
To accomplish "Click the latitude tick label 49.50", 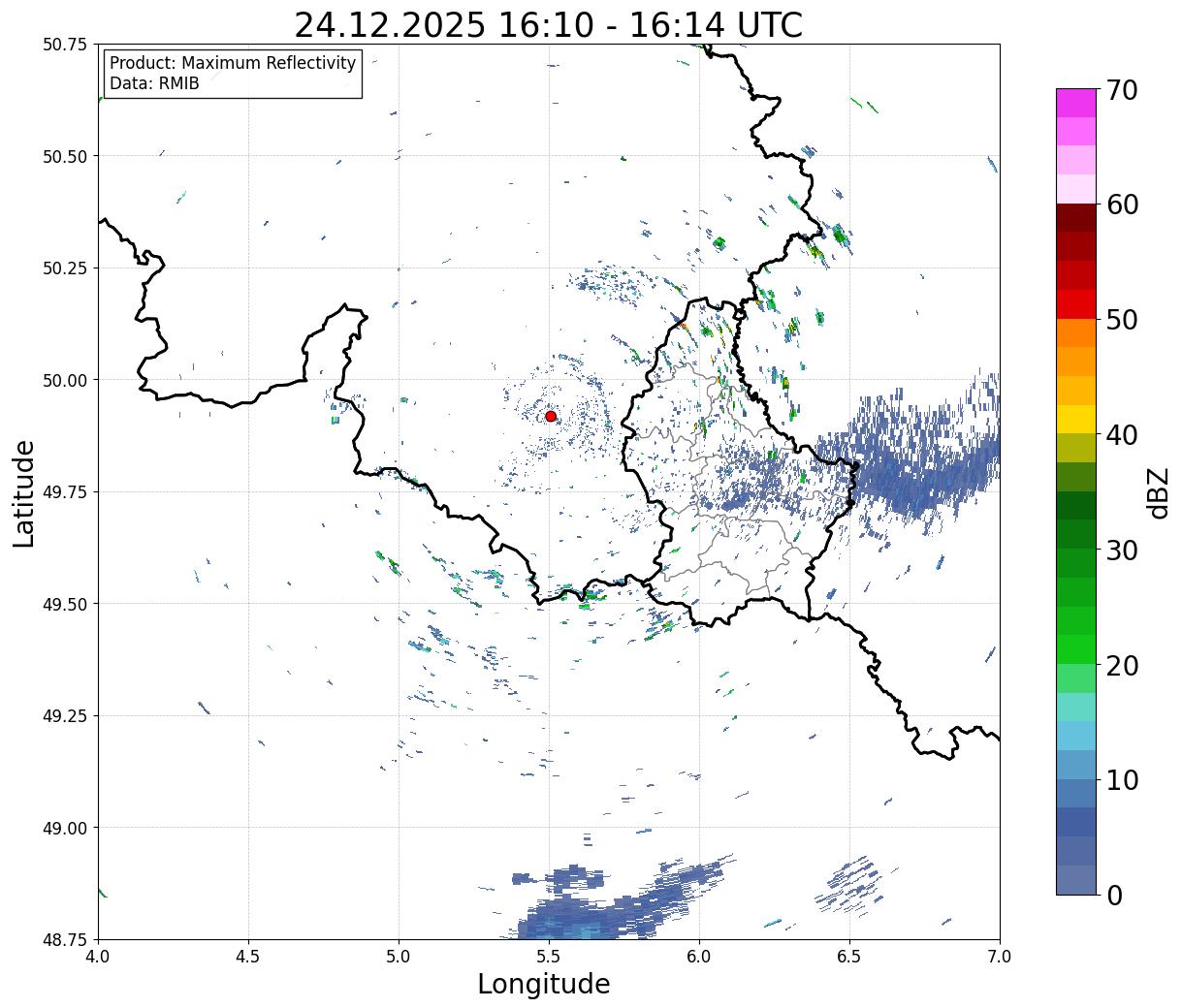I will coord(64,604).
